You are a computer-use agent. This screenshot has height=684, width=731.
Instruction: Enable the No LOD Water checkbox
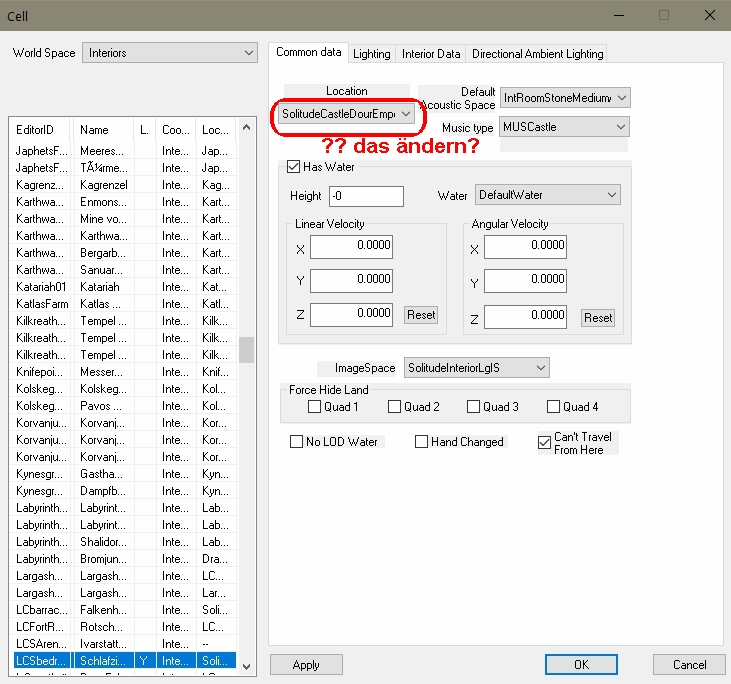(x=297, y=442)
